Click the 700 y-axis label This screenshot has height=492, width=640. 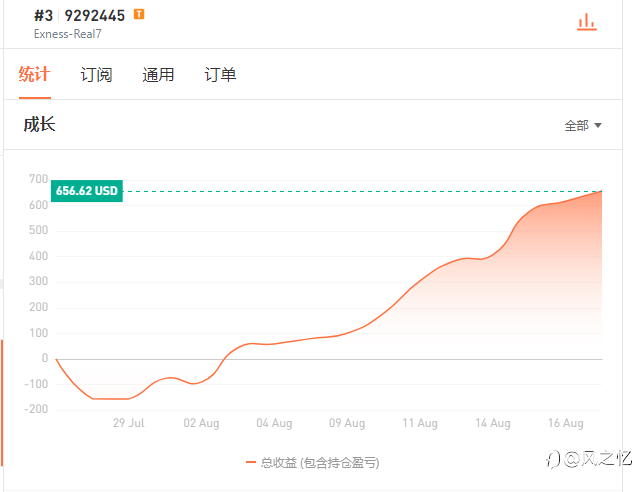coord(38,179)
